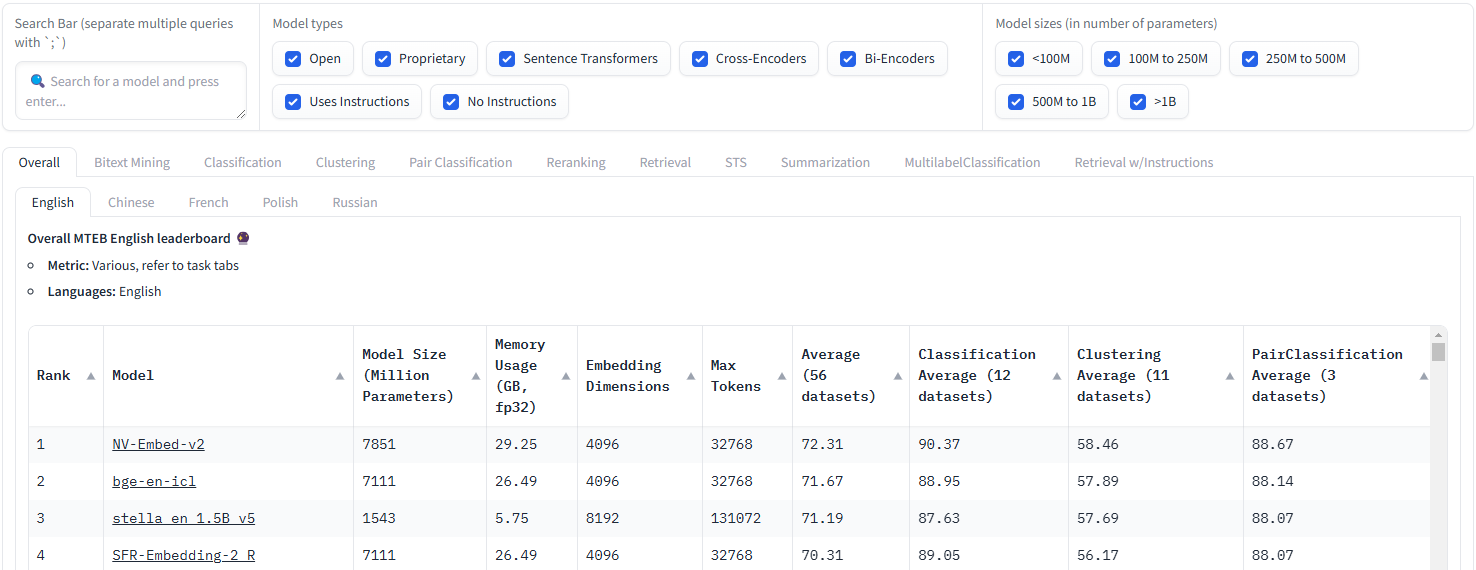
Task: Toggle the <100M model size checkbox
Action: point(1016,59)
